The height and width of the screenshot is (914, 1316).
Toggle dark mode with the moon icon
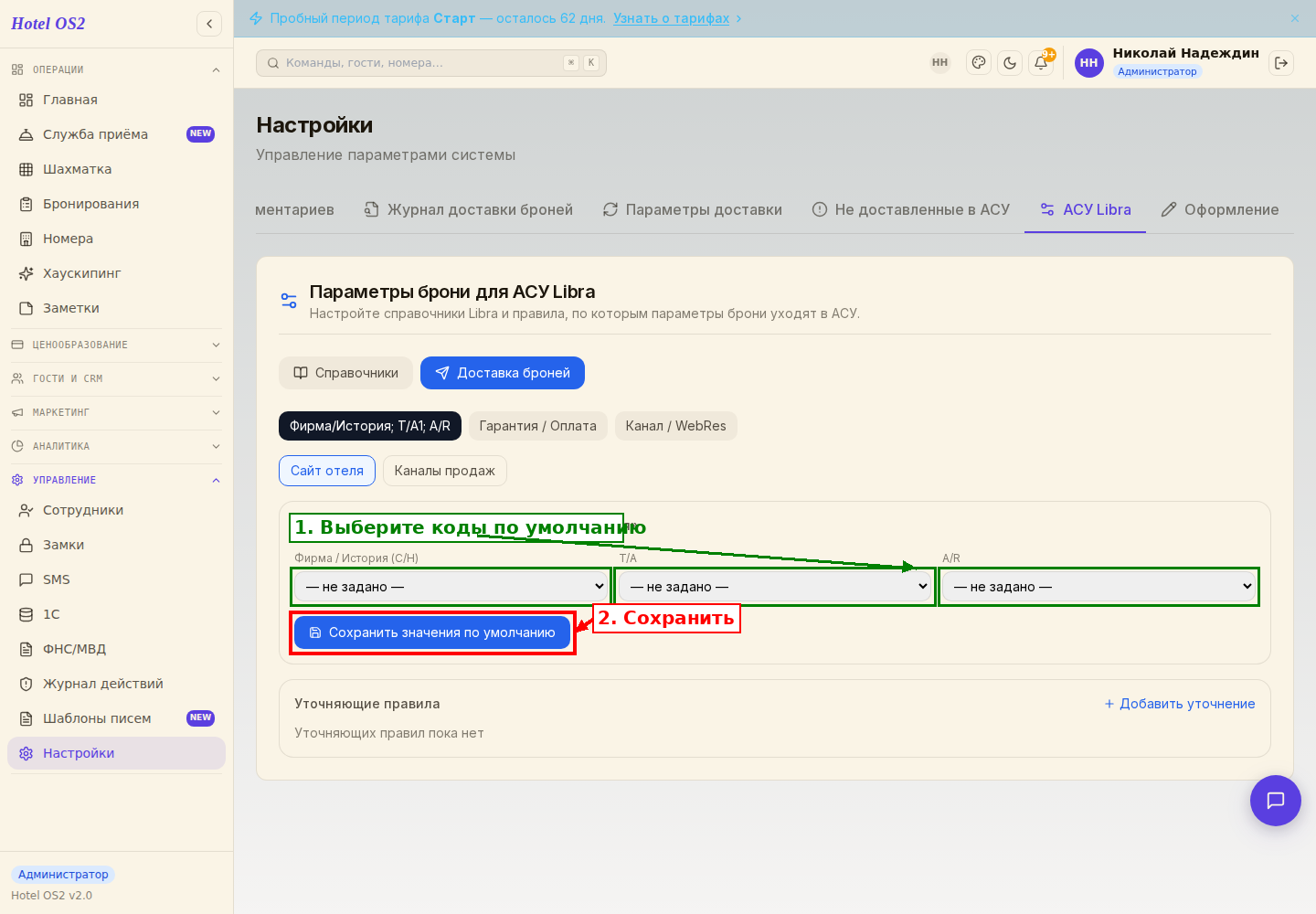point(1010,63)
